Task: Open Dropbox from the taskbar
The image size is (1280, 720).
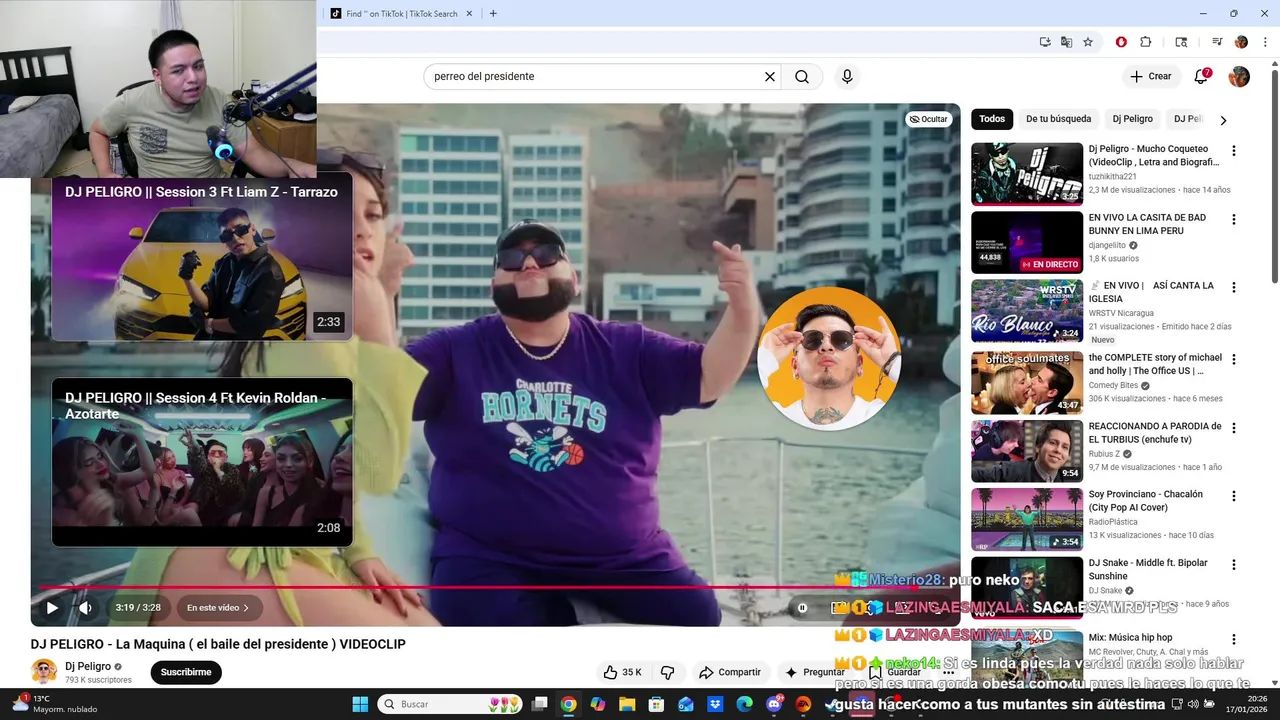Action: tap(715, 704)
